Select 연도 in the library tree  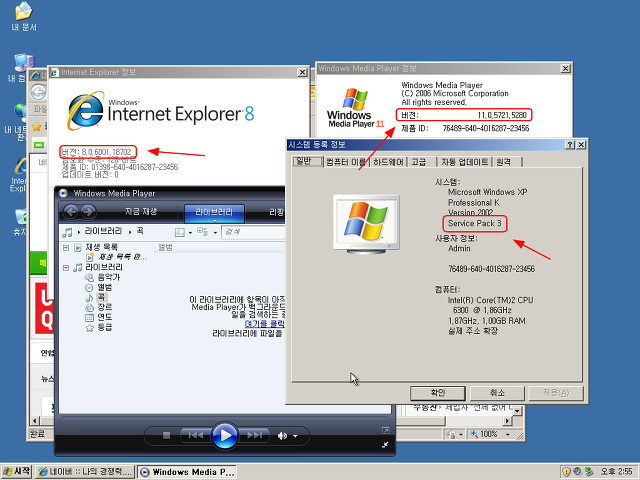[104, 317]
